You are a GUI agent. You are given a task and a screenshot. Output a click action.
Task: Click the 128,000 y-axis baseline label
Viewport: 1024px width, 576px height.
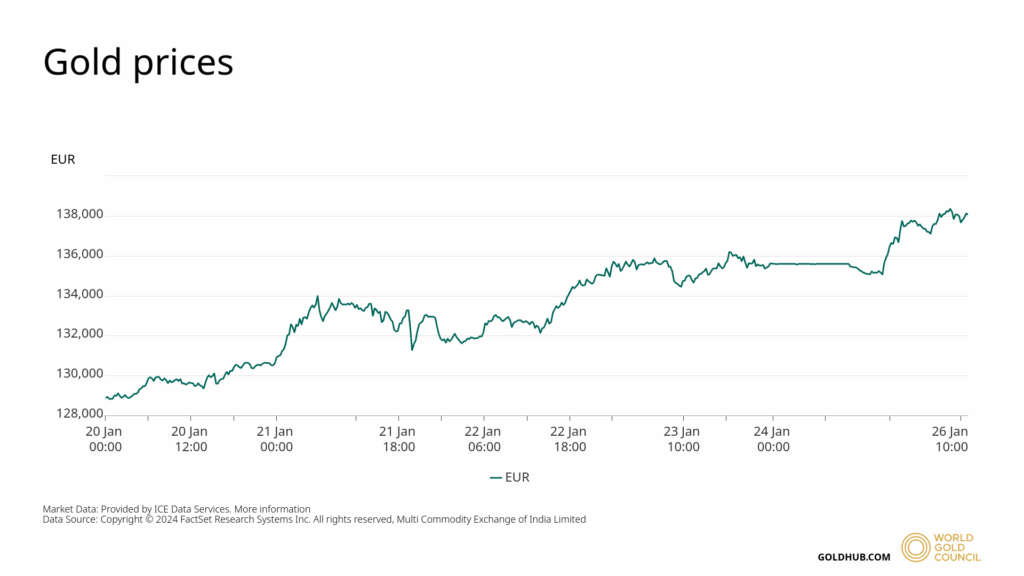point(78,413)
